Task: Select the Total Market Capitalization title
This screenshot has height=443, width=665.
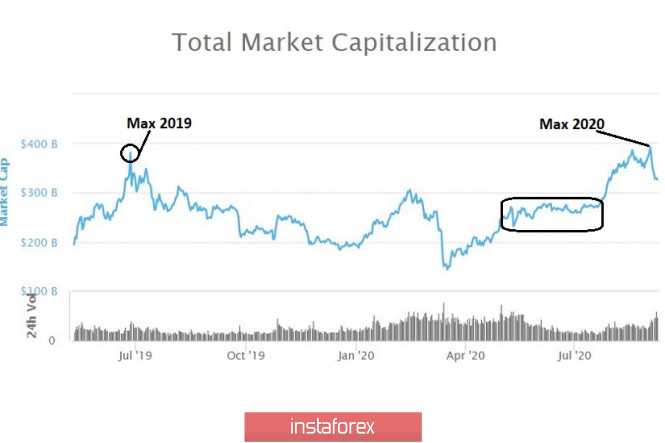Action: (x=334, y=43)
